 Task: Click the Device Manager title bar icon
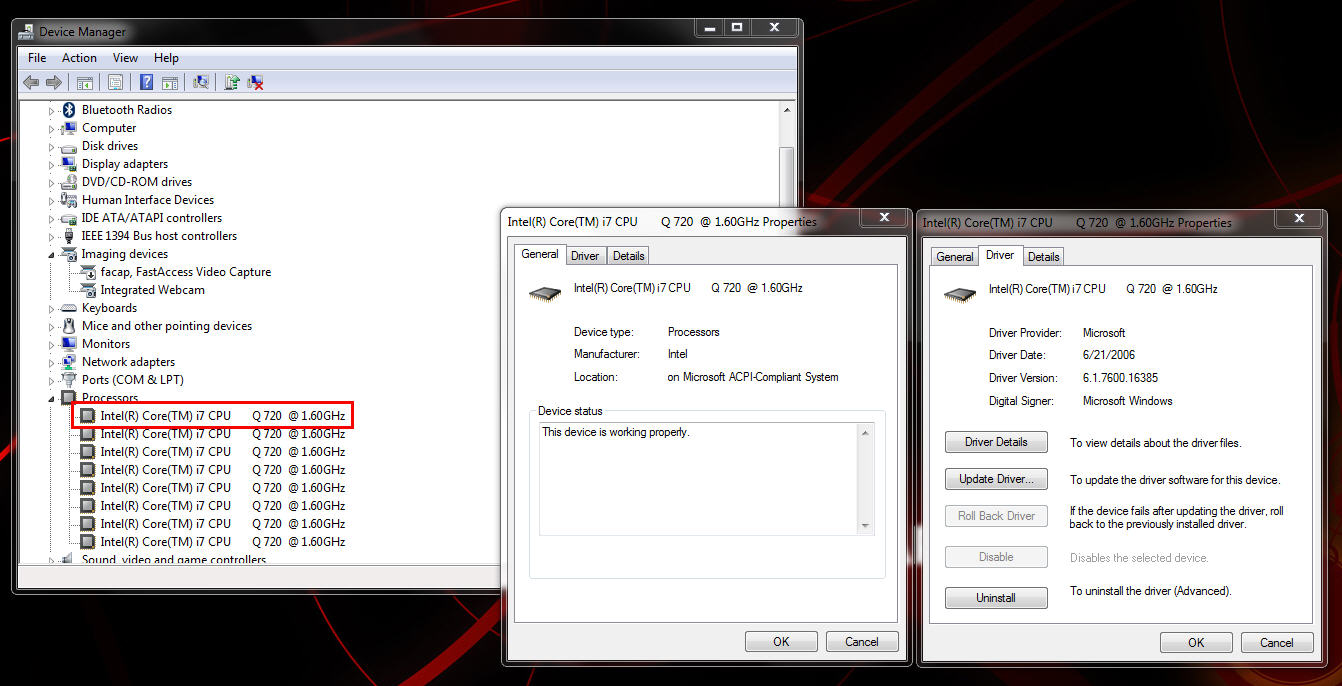(27, 32)
